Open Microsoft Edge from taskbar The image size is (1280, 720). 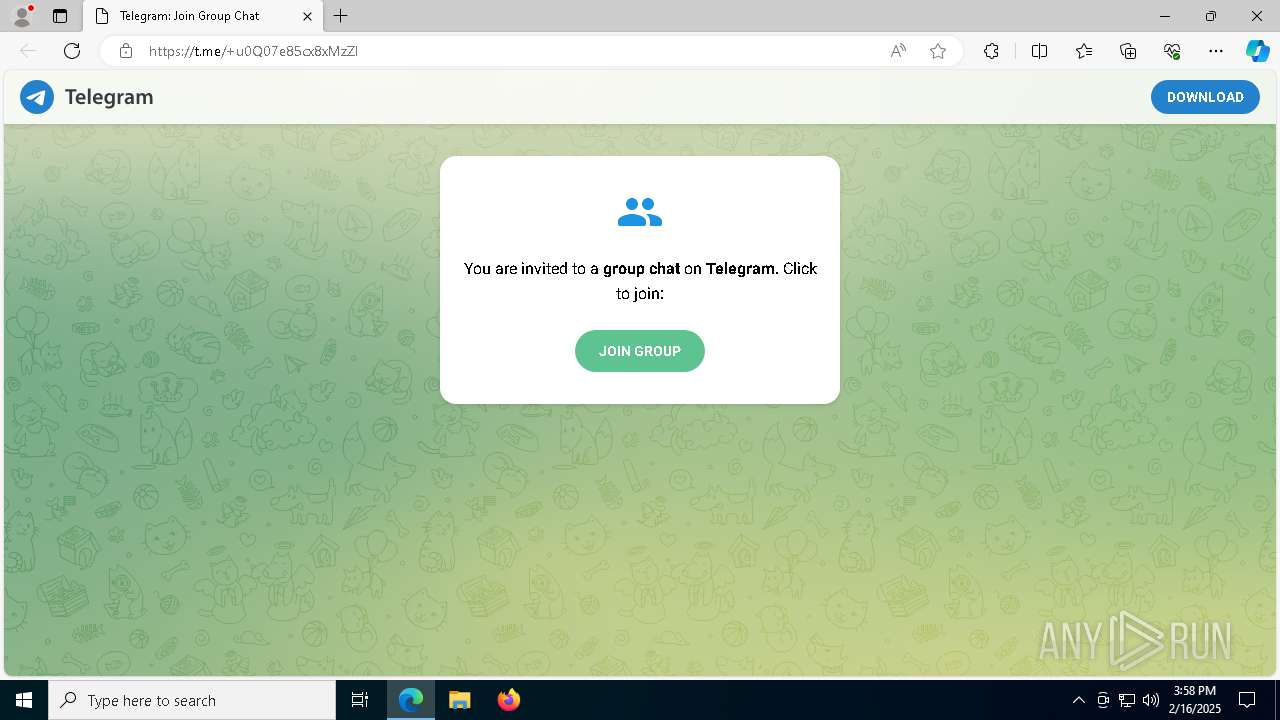[x=411, y=700]
